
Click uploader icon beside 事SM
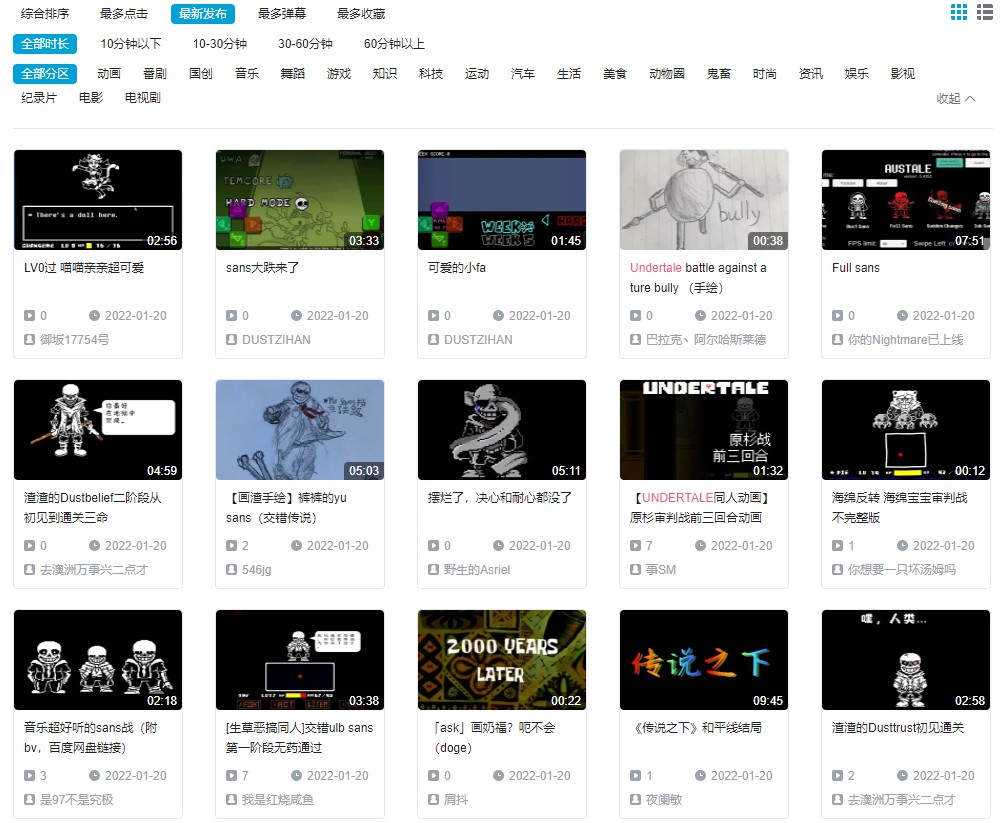[x=635, y=569]
